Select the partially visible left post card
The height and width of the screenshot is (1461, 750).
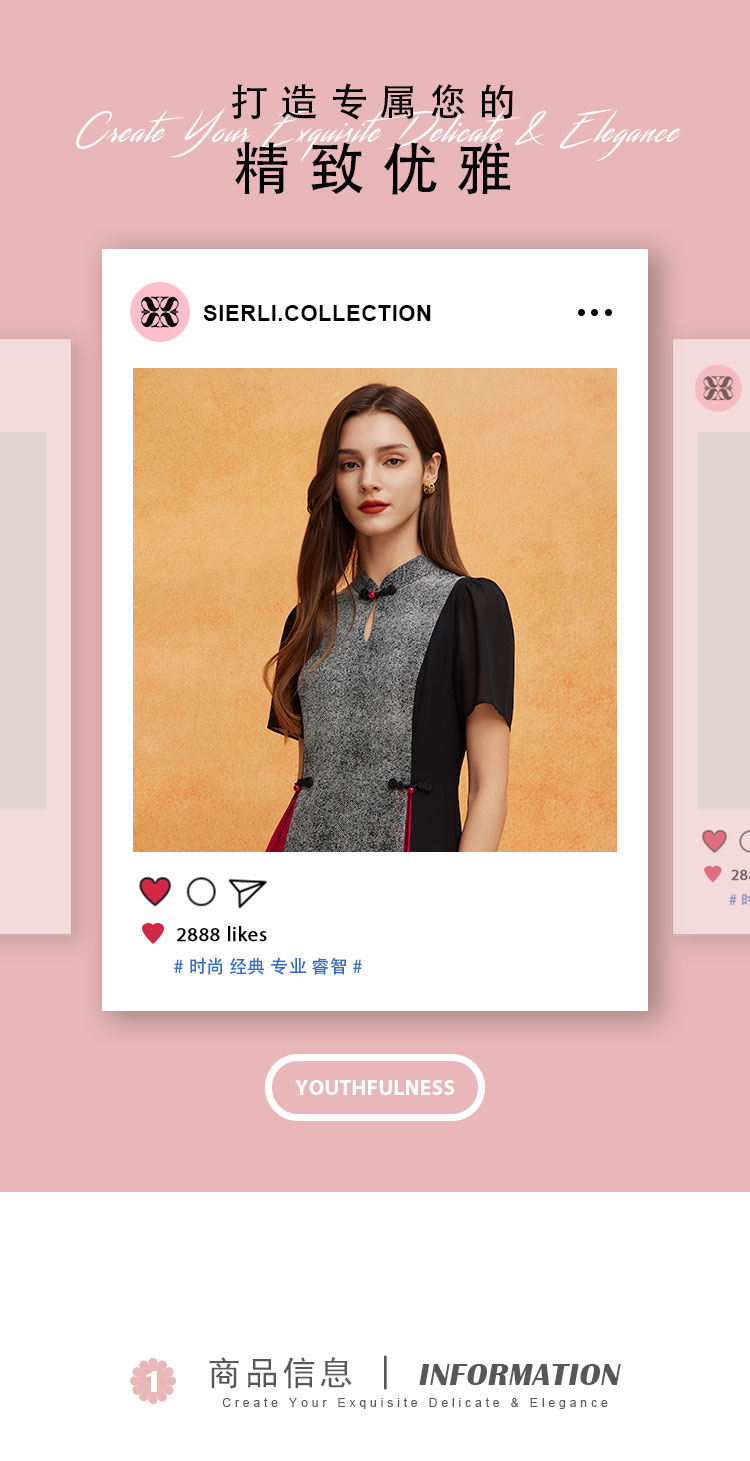(x=35, y=637)
